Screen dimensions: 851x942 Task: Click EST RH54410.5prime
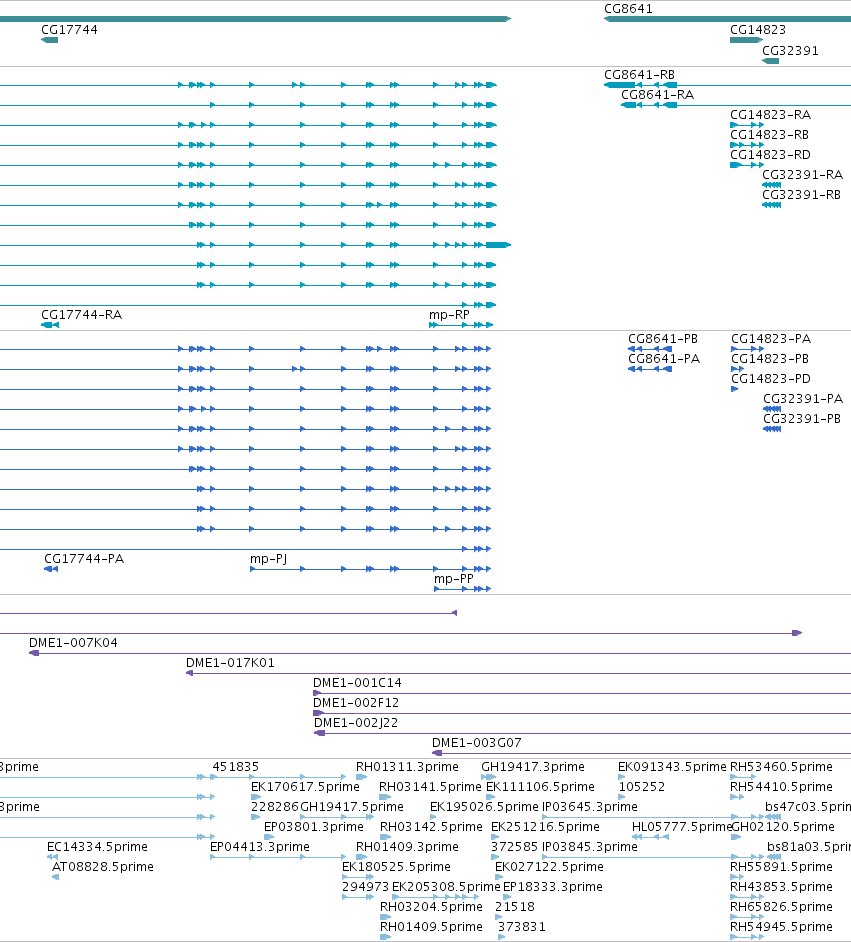click(x=781, y=786)
